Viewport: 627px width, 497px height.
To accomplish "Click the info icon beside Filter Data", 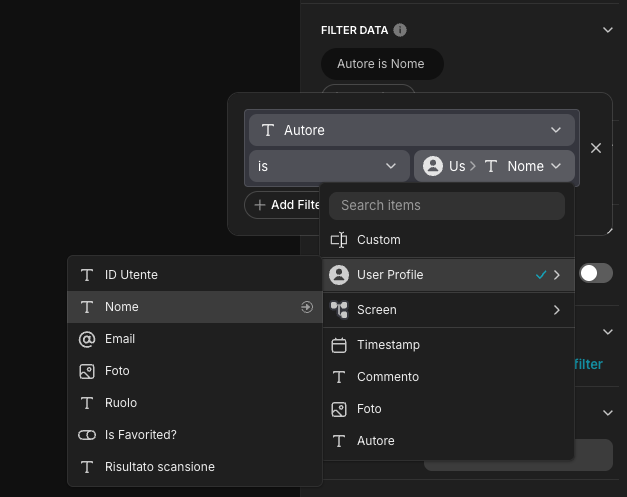I will coord(400,30).
